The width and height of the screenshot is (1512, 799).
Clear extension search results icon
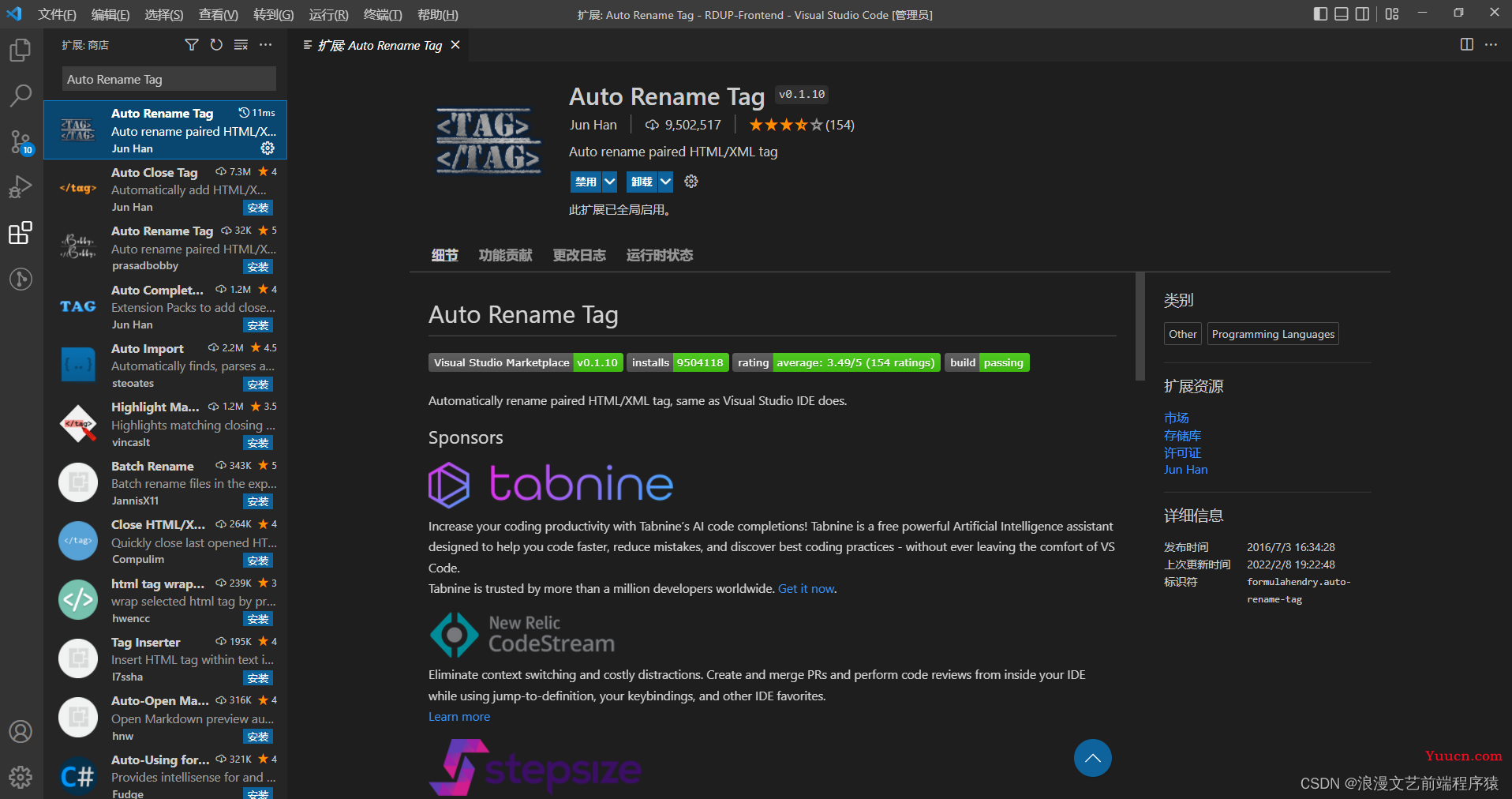pyautogui.click(x=241, y=45)
